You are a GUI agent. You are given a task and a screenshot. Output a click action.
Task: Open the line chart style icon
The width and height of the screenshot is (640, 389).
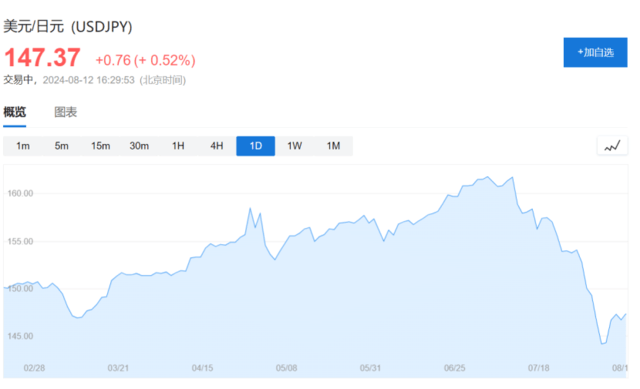click(x=612, y=146)
